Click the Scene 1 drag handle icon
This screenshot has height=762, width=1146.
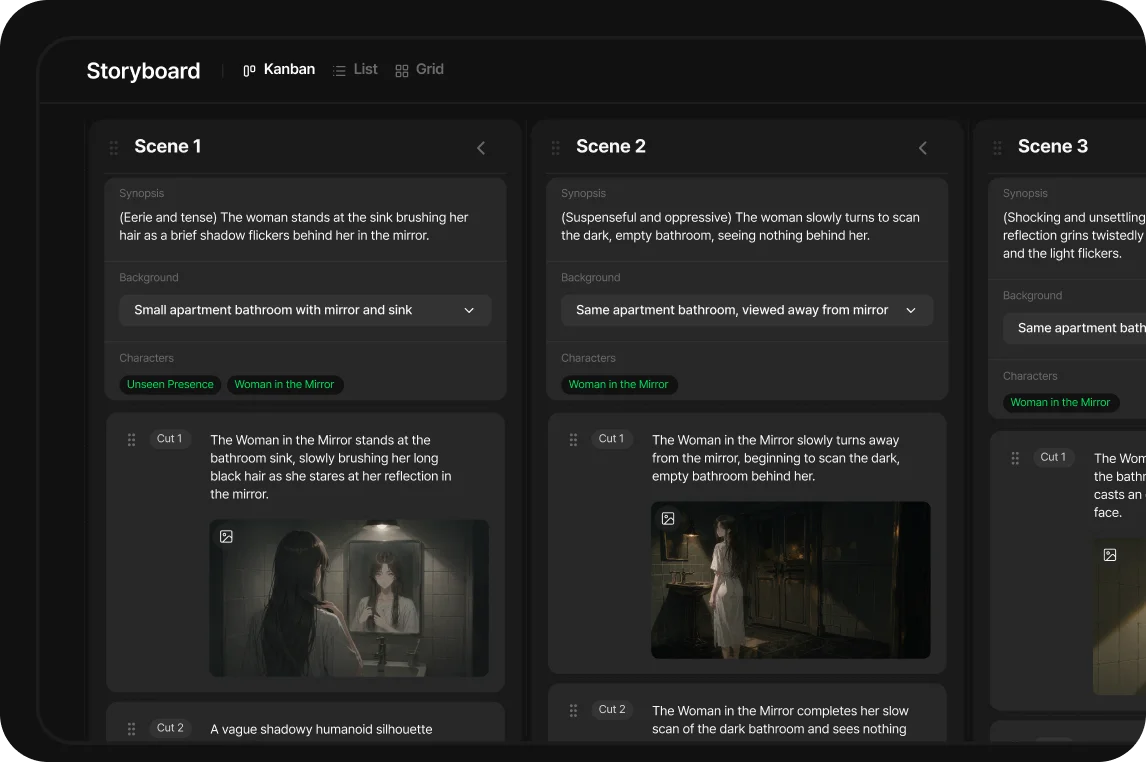pos(114,148)
